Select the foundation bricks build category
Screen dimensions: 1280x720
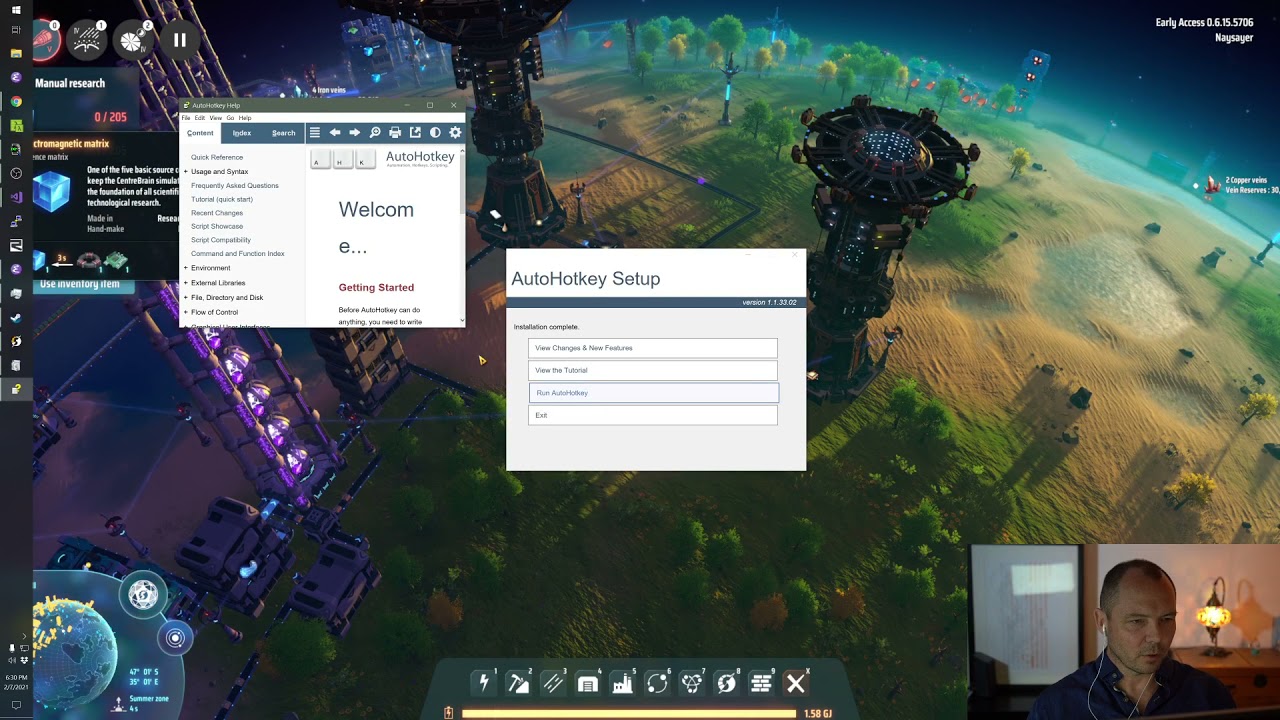[x=761, y=683]
